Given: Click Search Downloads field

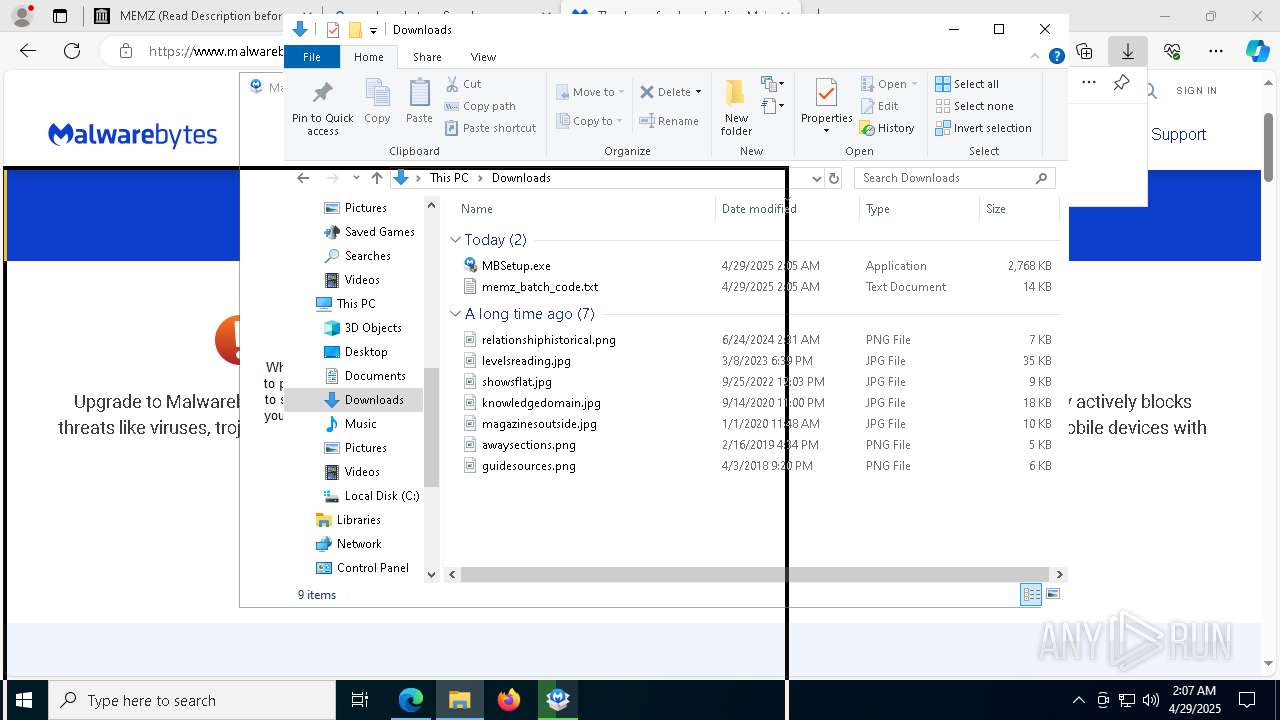Looking at the screenshot, I should pyautogui.click(x=954, y=178).
